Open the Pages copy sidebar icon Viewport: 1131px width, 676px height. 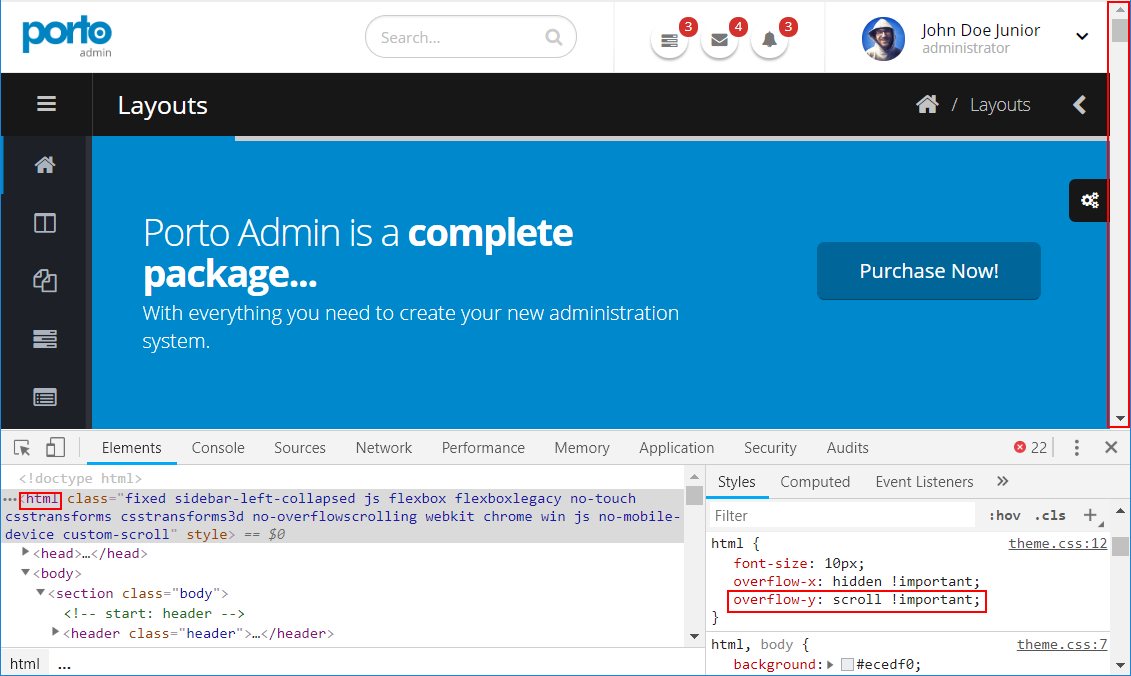pyautogui.click(x=45, y=281)
